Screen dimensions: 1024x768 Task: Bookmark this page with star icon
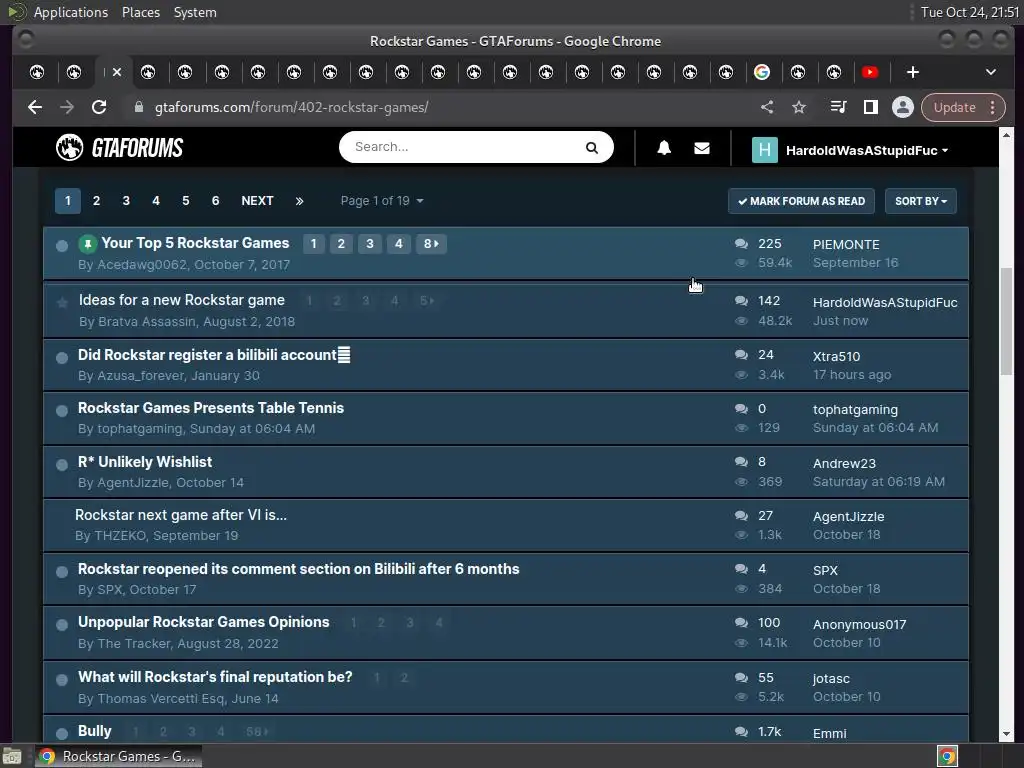coord(799,107)
